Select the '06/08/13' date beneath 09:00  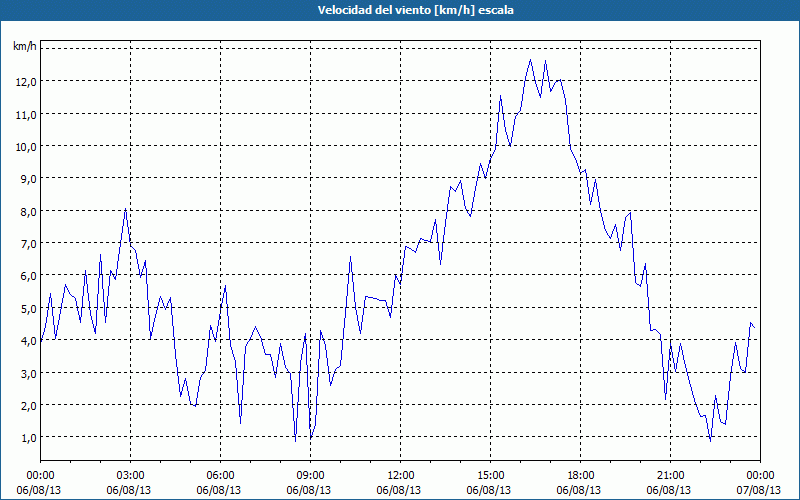pyautogui.click(x=309, y=490)
